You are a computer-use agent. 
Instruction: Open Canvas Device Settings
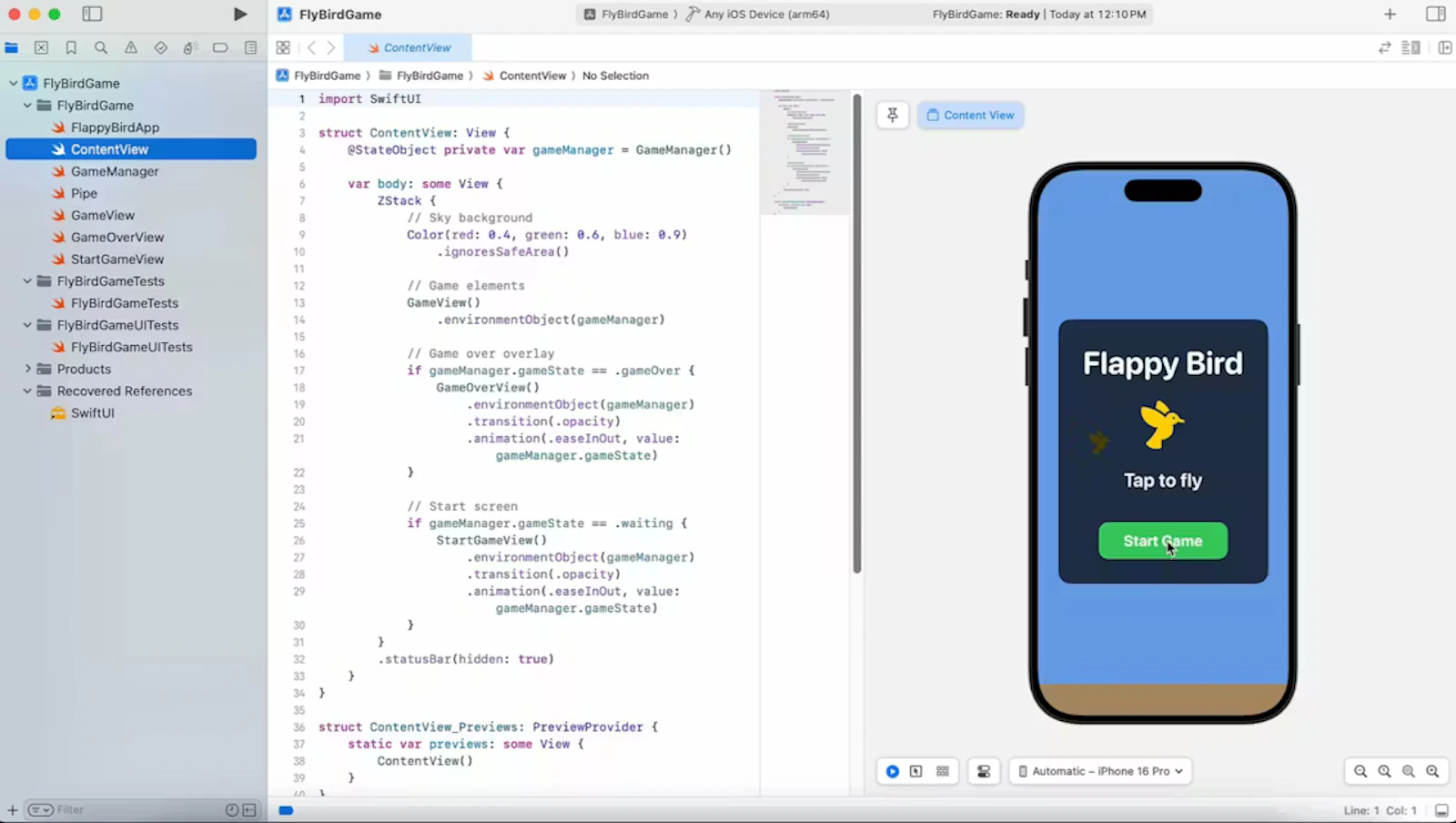[984, 771]
